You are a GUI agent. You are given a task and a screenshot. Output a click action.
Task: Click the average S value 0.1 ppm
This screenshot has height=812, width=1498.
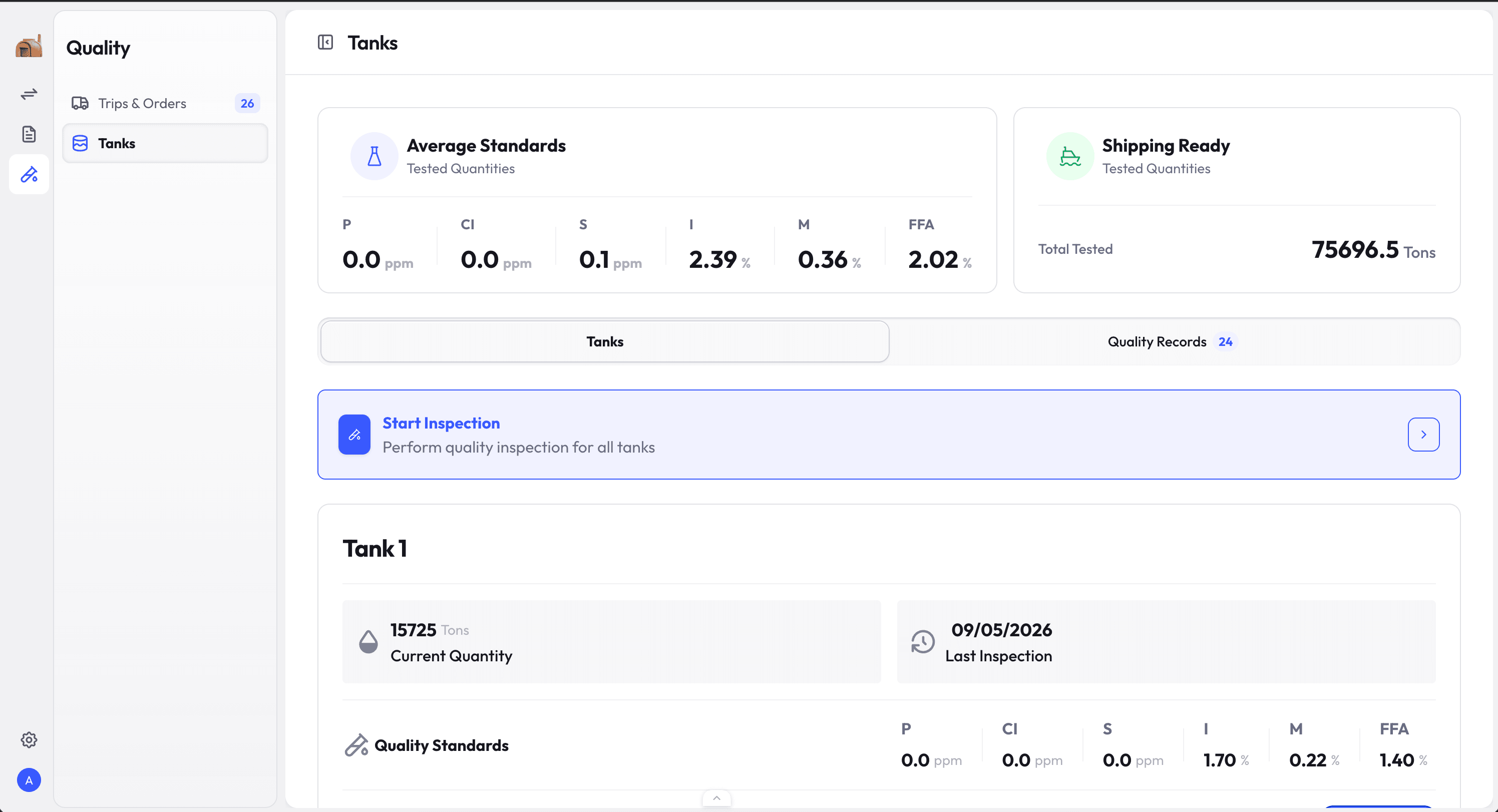coord(611,259)
